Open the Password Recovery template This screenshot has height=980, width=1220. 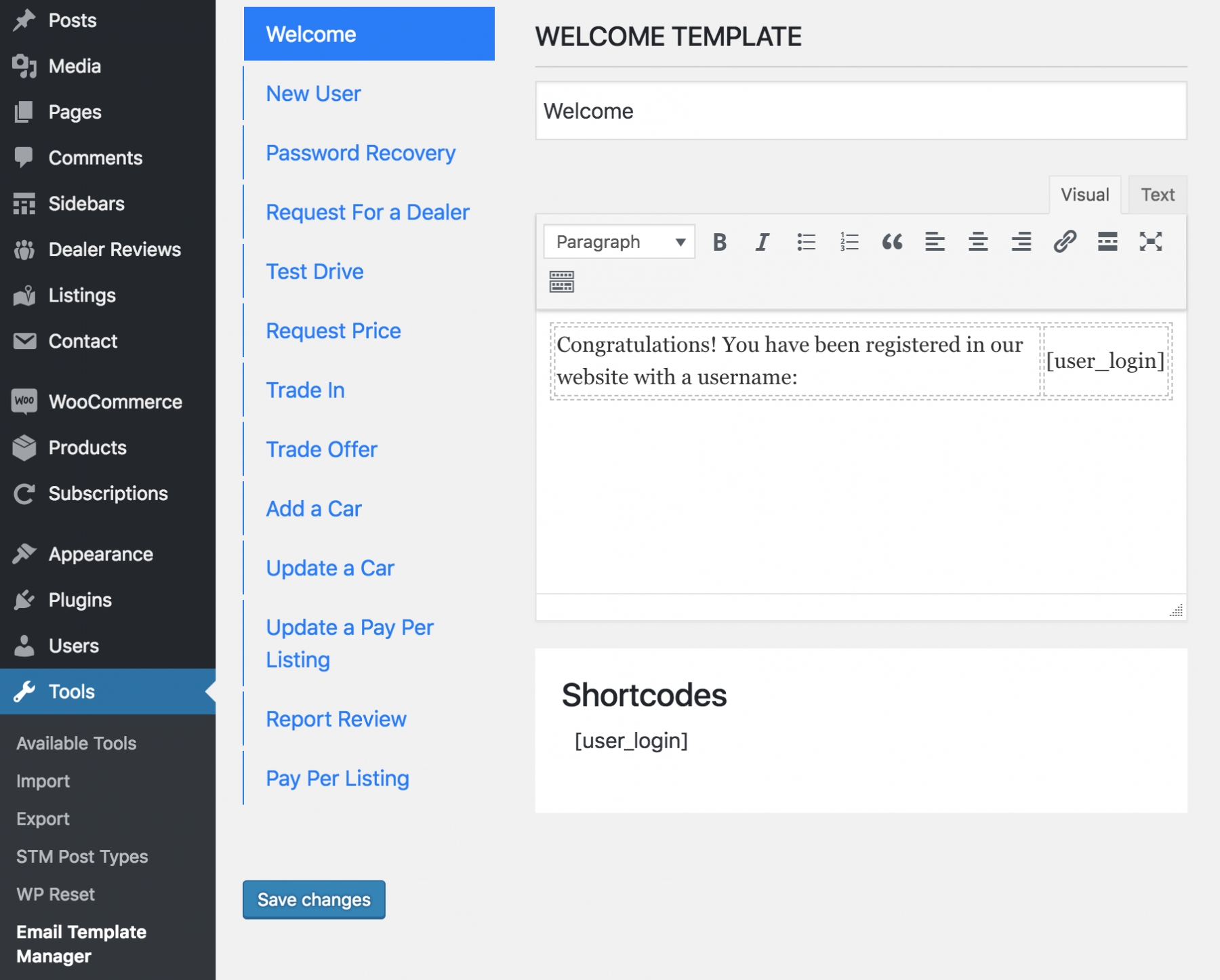[x=361, y=153]
